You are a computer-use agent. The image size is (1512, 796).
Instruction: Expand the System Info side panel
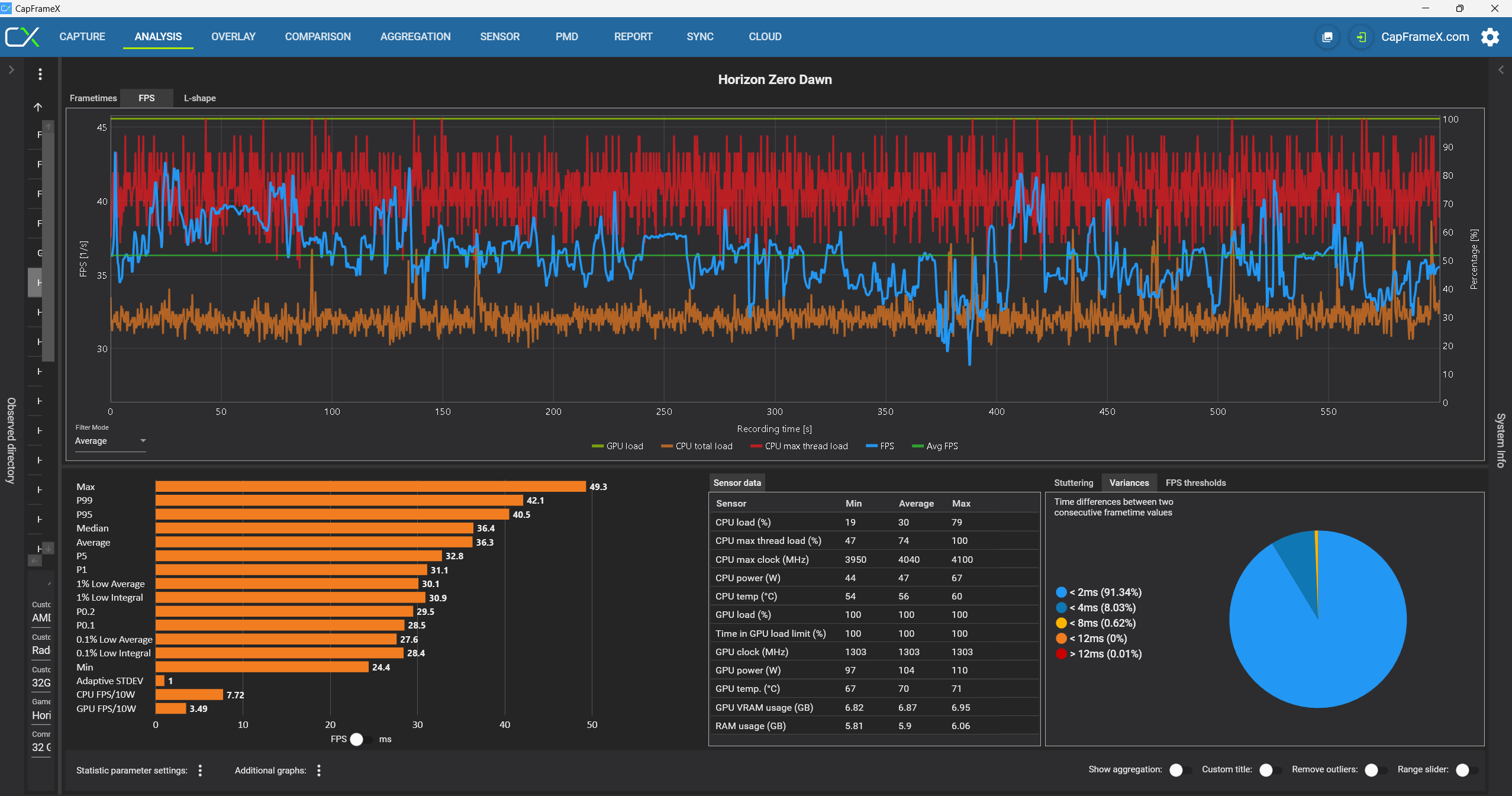pyautogui.click(x=1501, y=70)
